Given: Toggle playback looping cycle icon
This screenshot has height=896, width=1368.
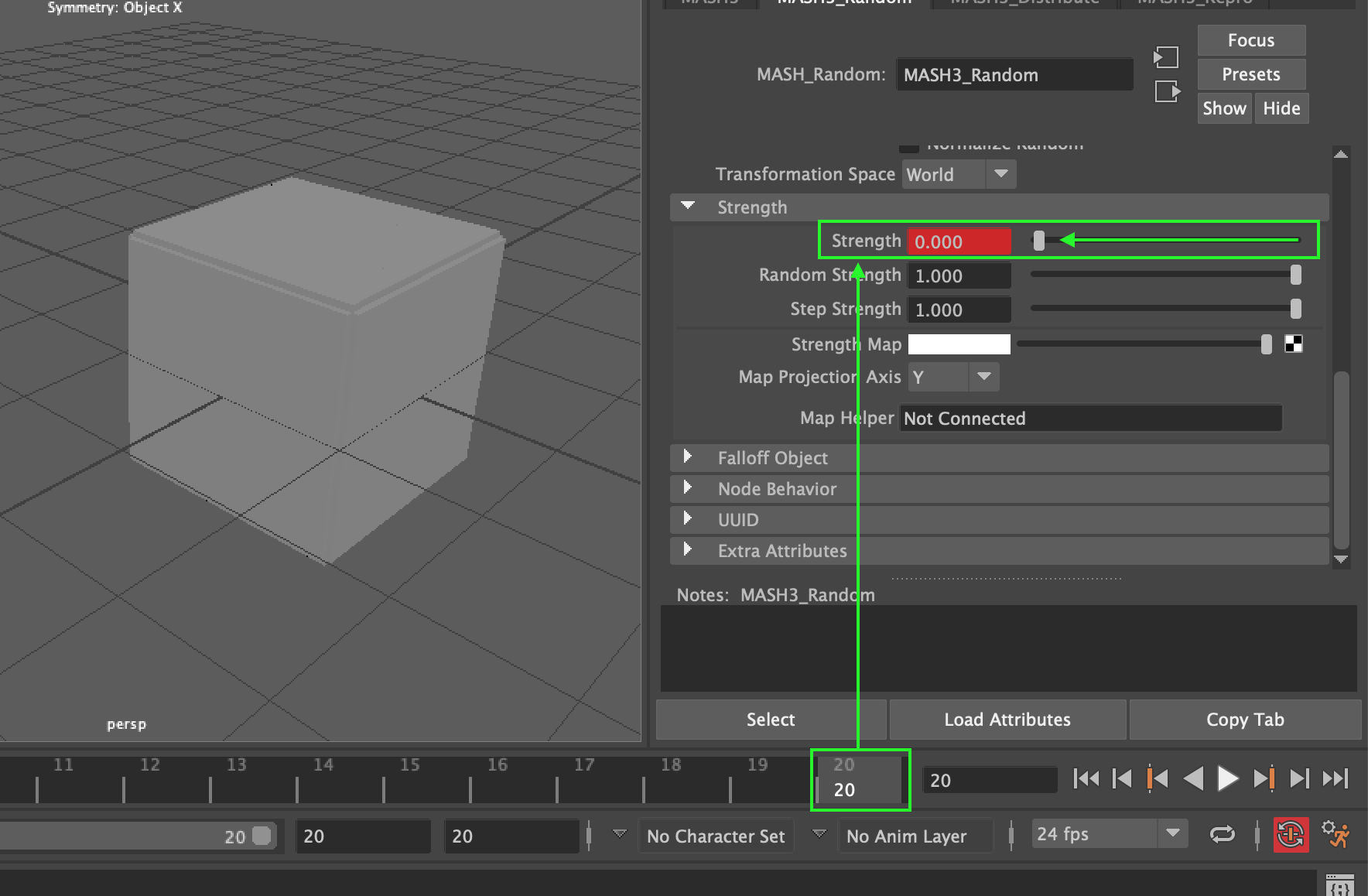Looking at the screenshot, I should click(x=1223, y=834).
